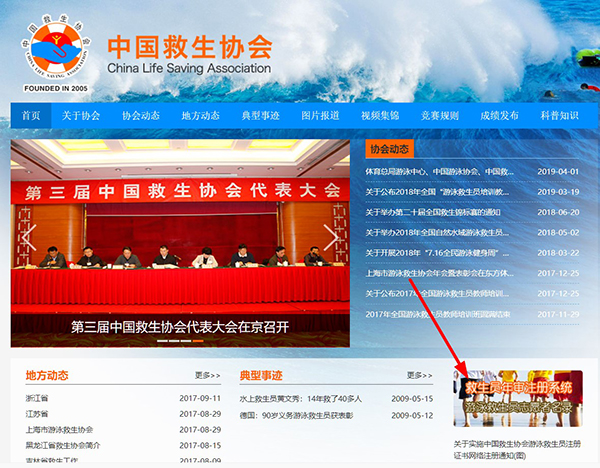Click the 中国救生协会 orange site title
Screen dimensions: 600x468
[190, 47]
